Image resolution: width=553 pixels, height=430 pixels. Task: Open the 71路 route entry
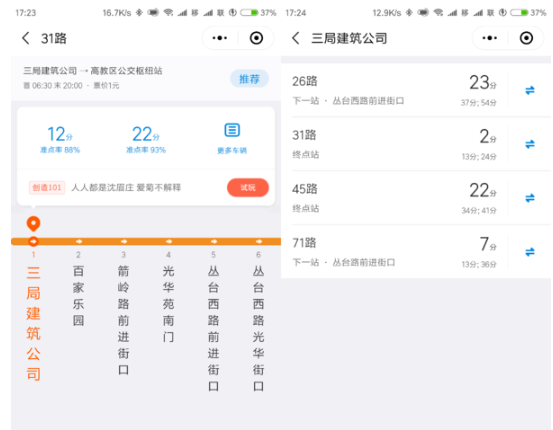coord(395,252)
